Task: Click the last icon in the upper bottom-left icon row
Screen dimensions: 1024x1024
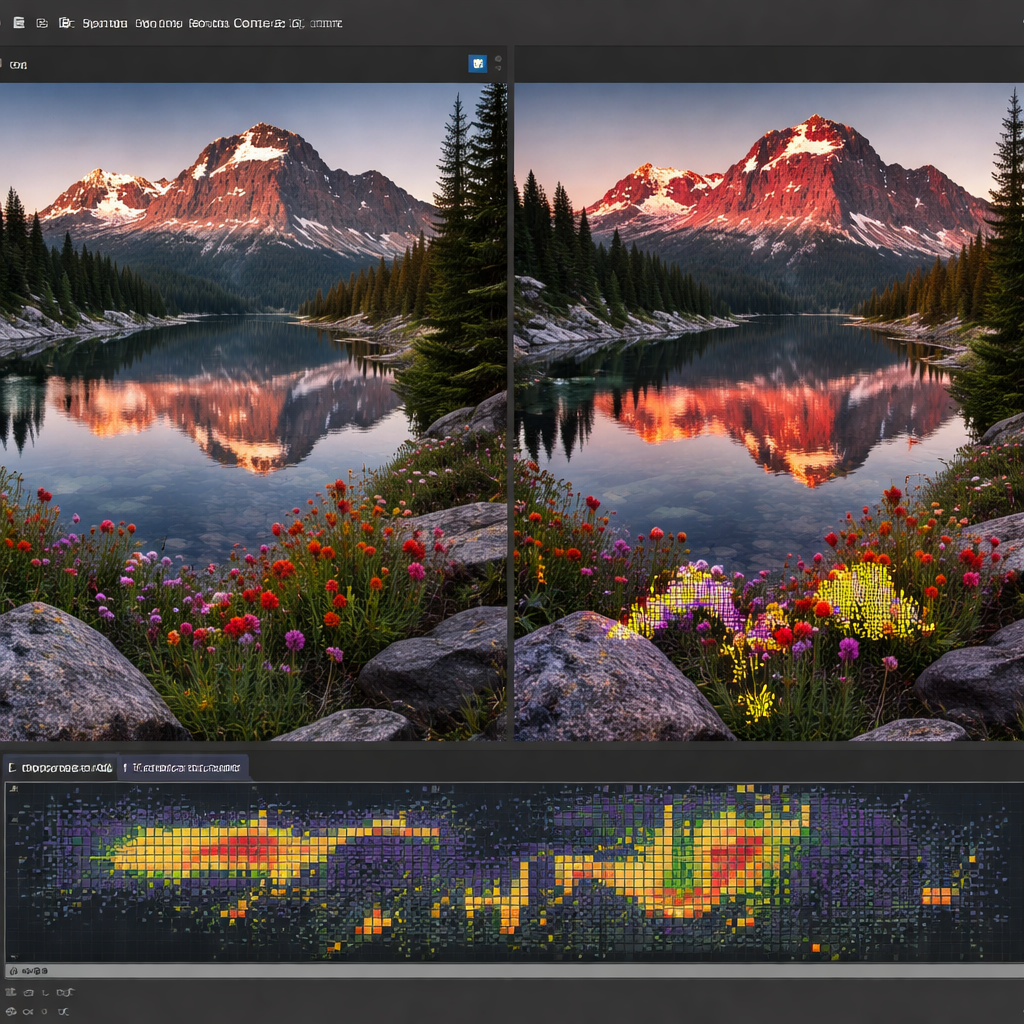Action: (x=64, y=993)
